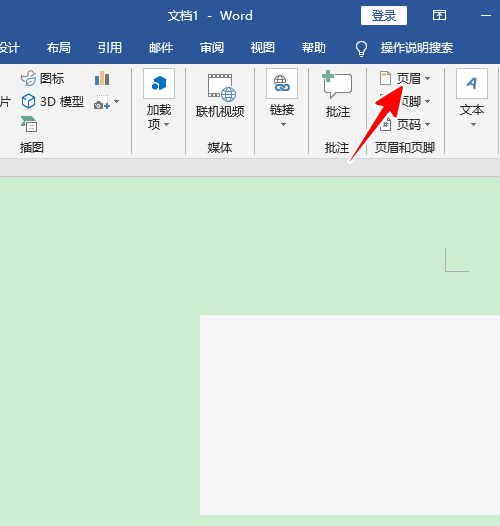The height and width of the screenshot is (526, 500).
Task: Open the Help (帮助) tab
Action: (x=313, y=48)
